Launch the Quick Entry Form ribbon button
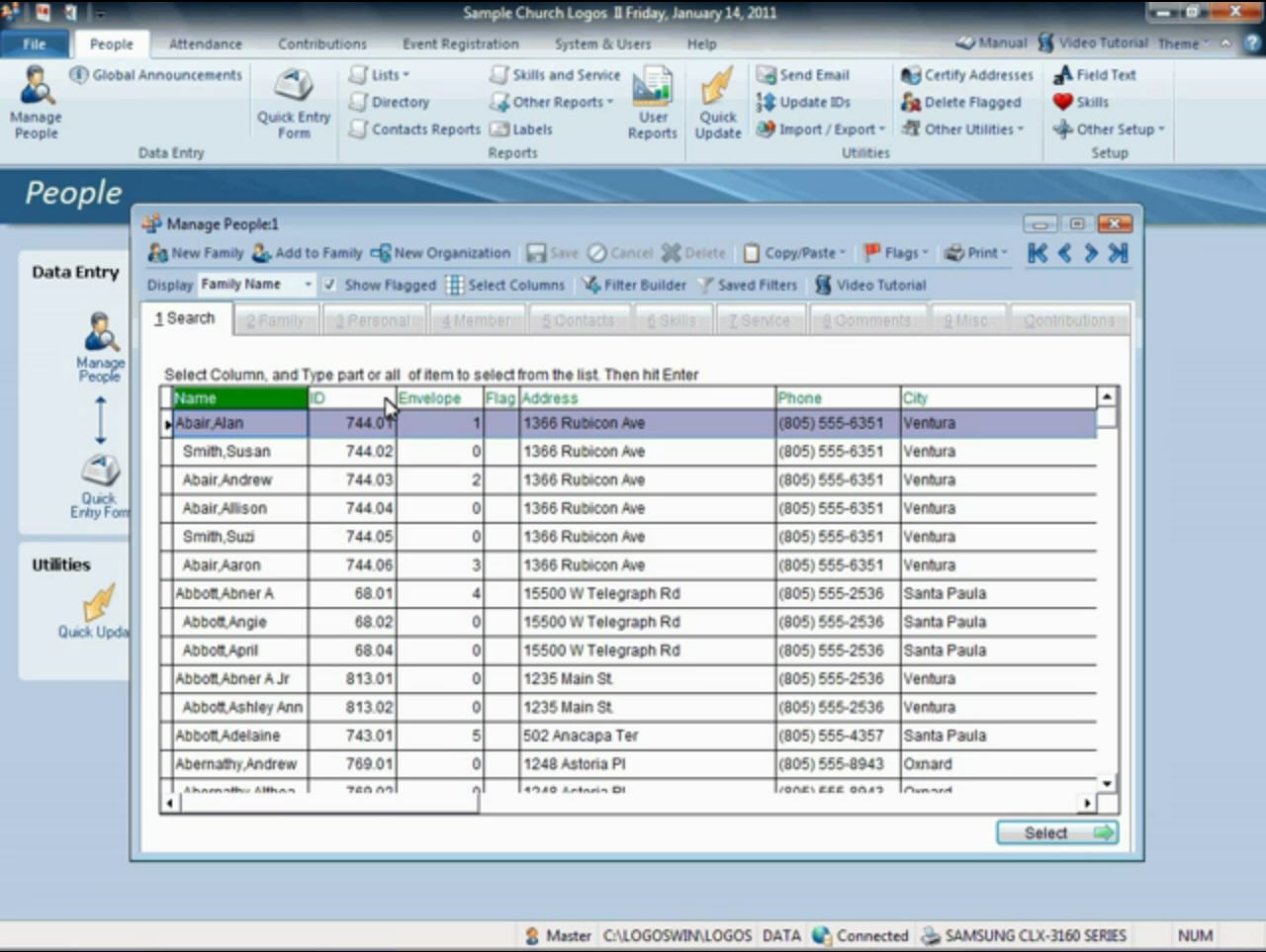 click(x=294, y=103)
